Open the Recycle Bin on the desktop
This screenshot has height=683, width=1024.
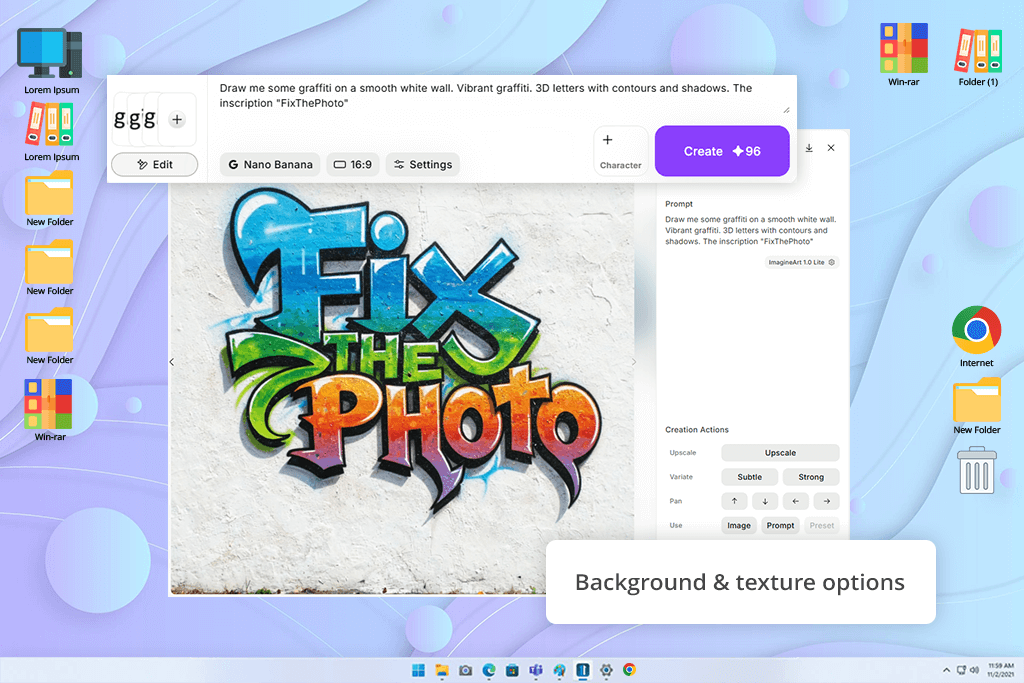point(976,470)
